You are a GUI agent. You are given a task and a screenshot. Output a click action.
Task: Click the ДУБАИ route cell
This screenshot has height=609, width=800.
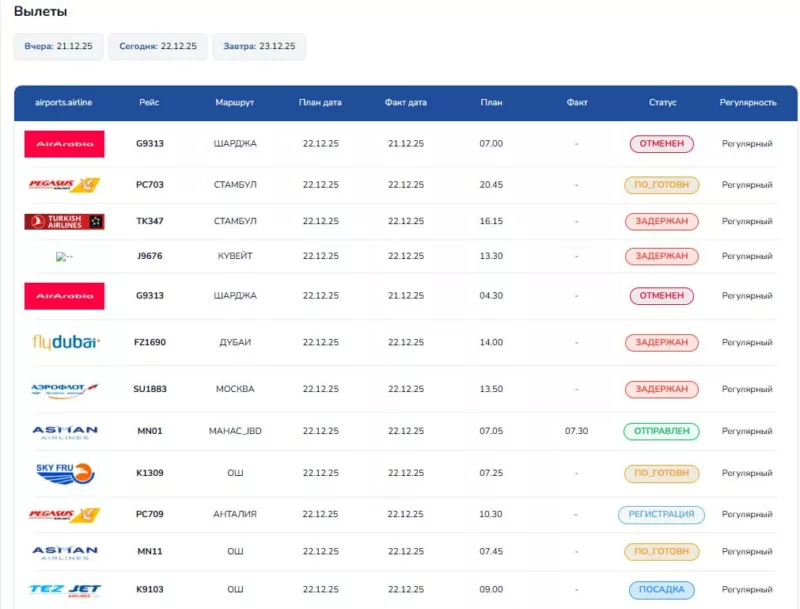(235, 342)
